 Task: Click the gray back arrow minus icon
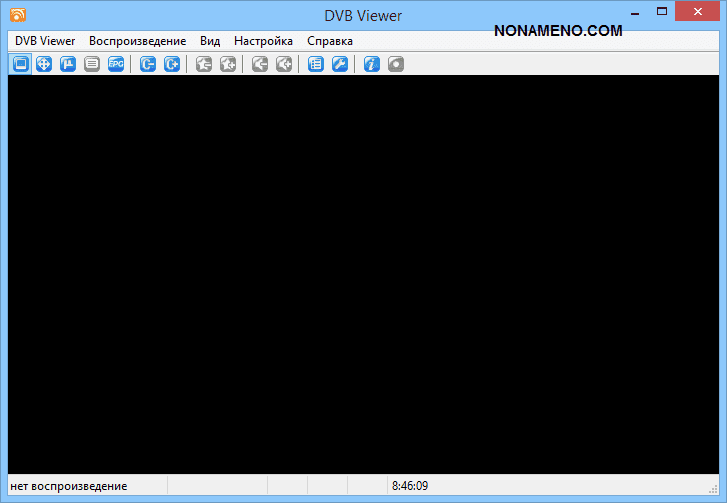260,64
